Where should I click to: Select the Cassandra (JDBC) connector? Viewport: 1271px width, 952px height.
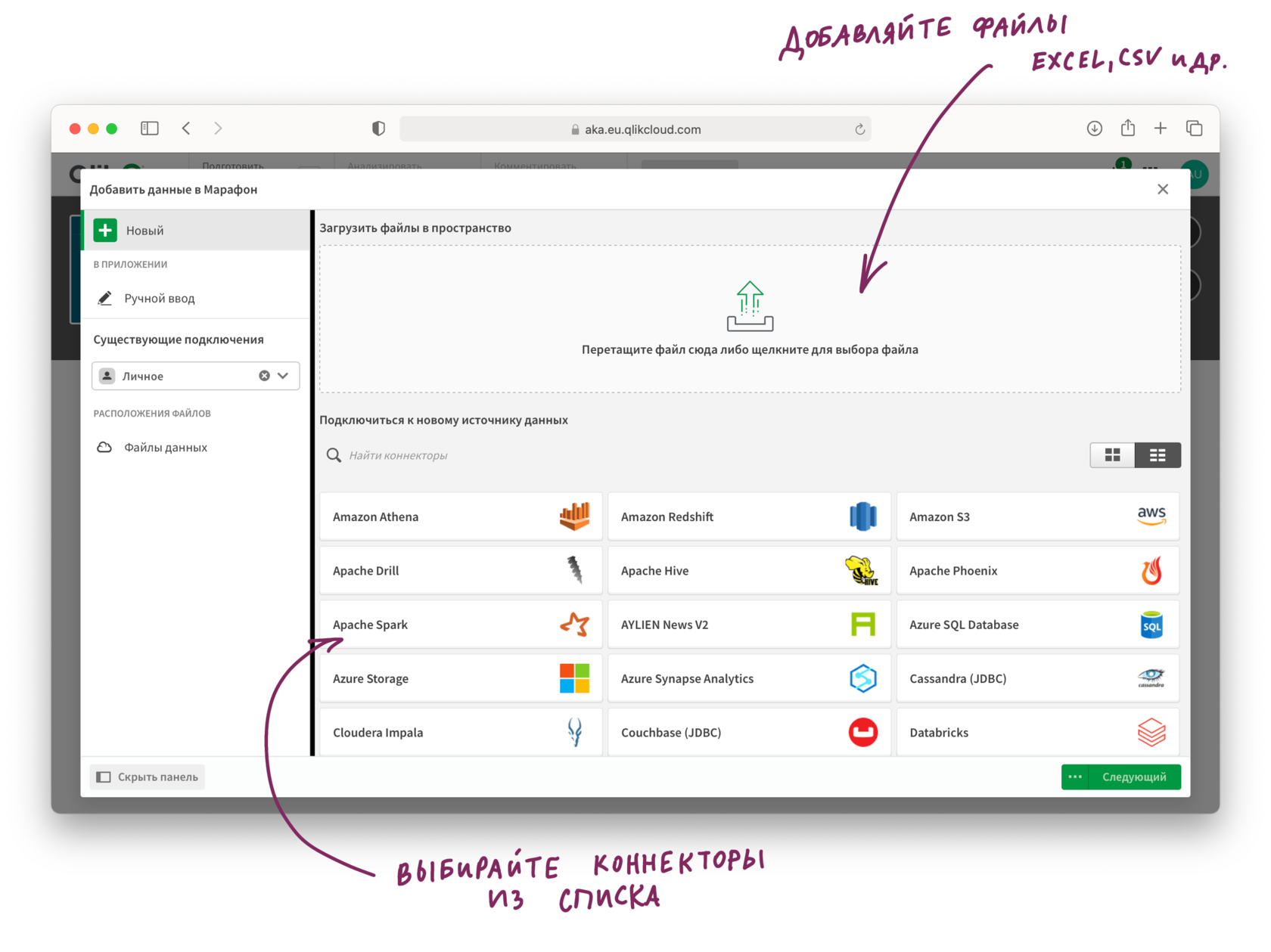[1037, 678]
